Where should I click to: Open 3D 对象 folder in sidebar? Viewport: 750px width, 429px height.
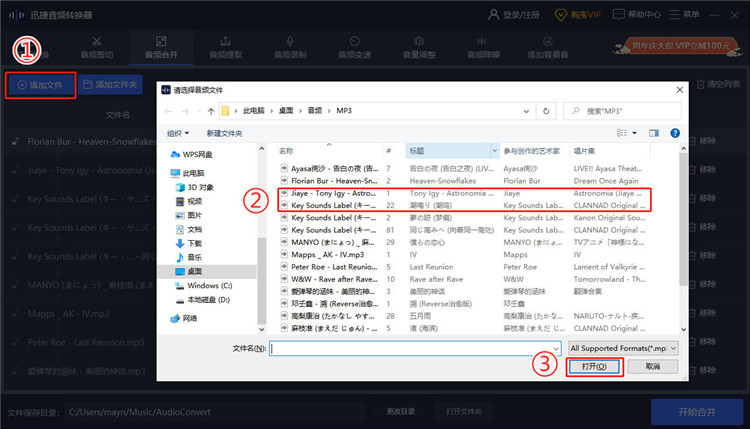[x=195, y=187]
